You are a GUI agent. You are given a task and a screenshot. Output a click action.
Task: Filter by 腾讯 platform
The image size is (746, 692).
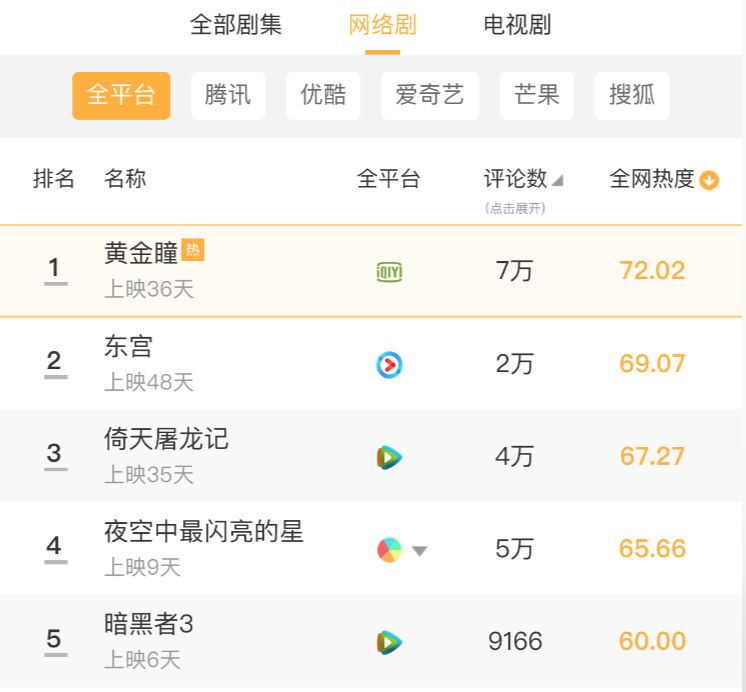228,95
